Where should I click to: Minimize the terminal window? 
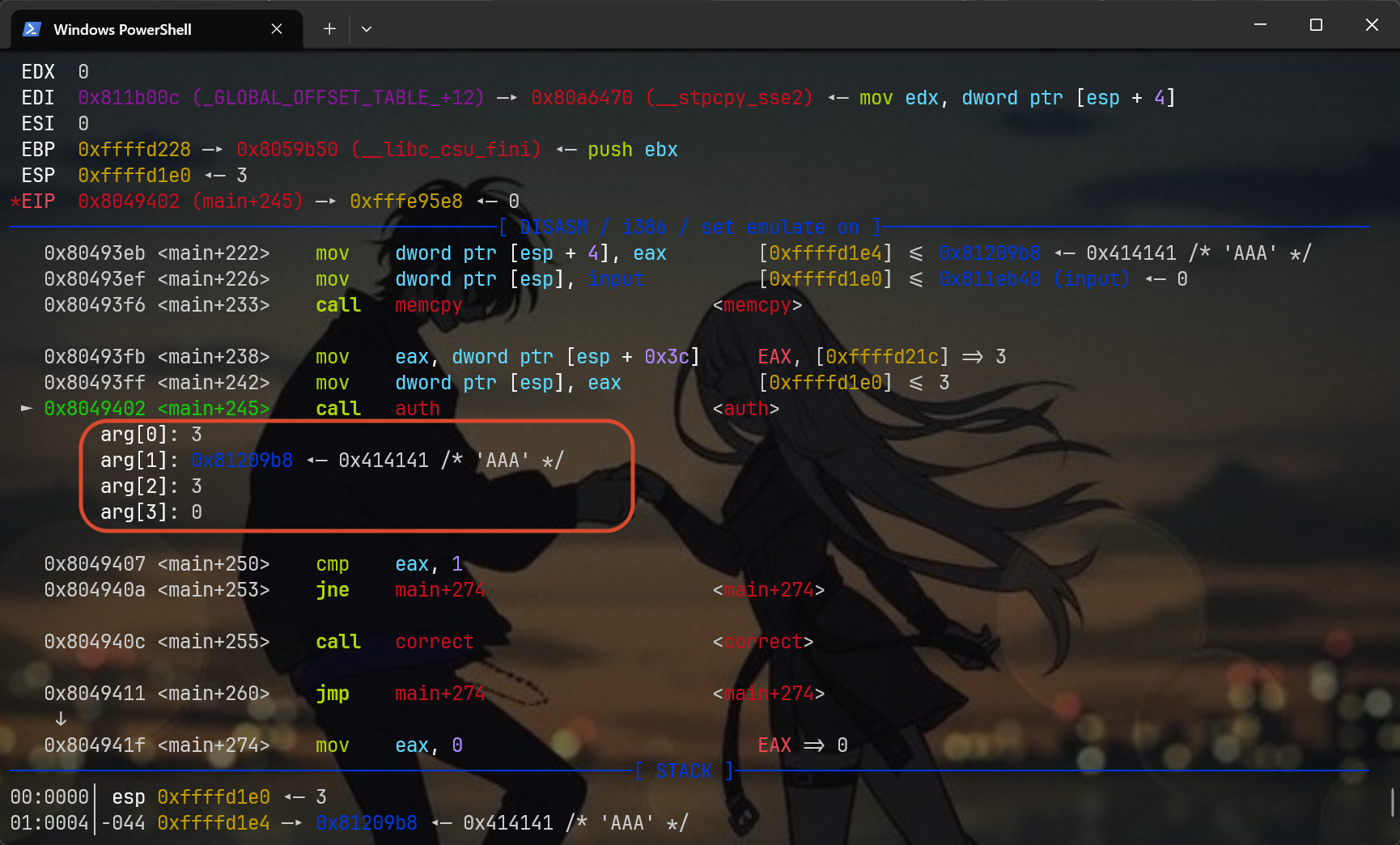[1260, 25]
